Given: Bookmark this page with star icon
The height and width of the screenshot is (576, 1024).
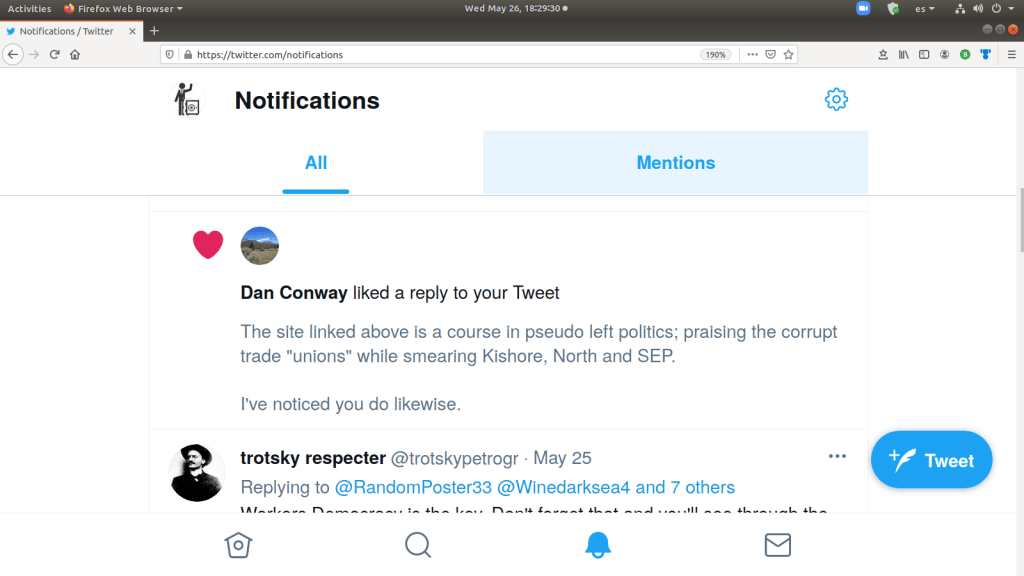Looking at the screenshot, I should tap(789, 54).
